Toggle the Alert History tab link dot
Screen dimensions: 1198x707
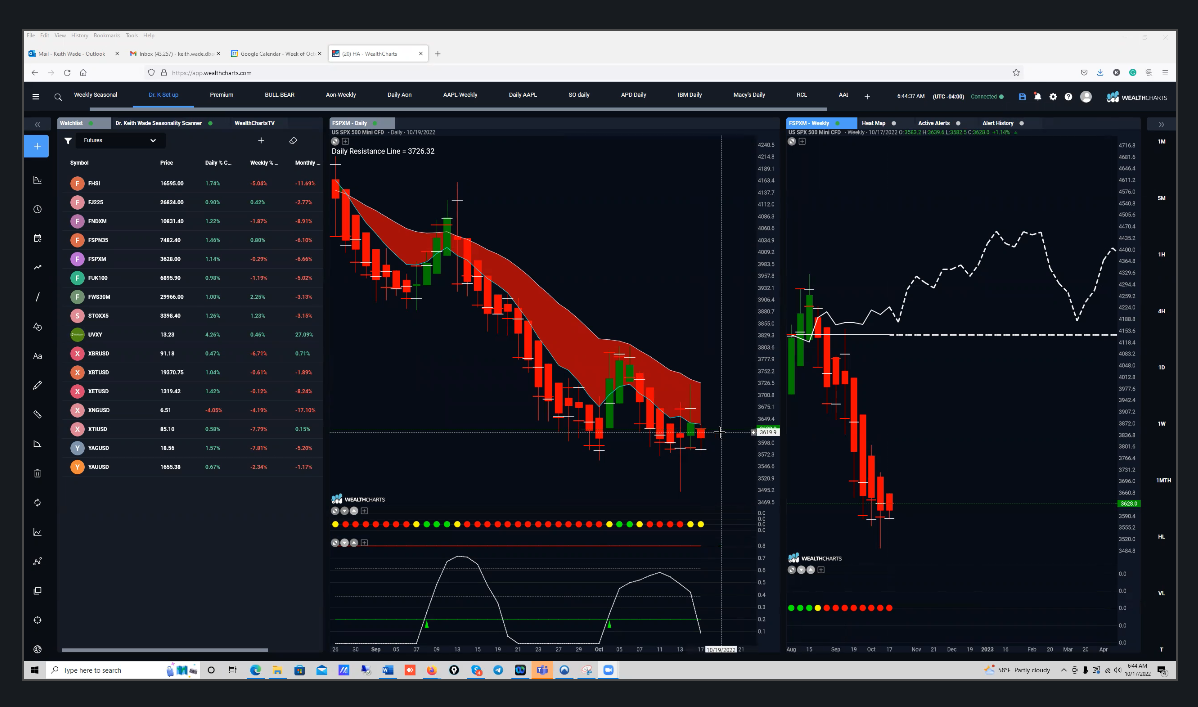(1022, 123)
